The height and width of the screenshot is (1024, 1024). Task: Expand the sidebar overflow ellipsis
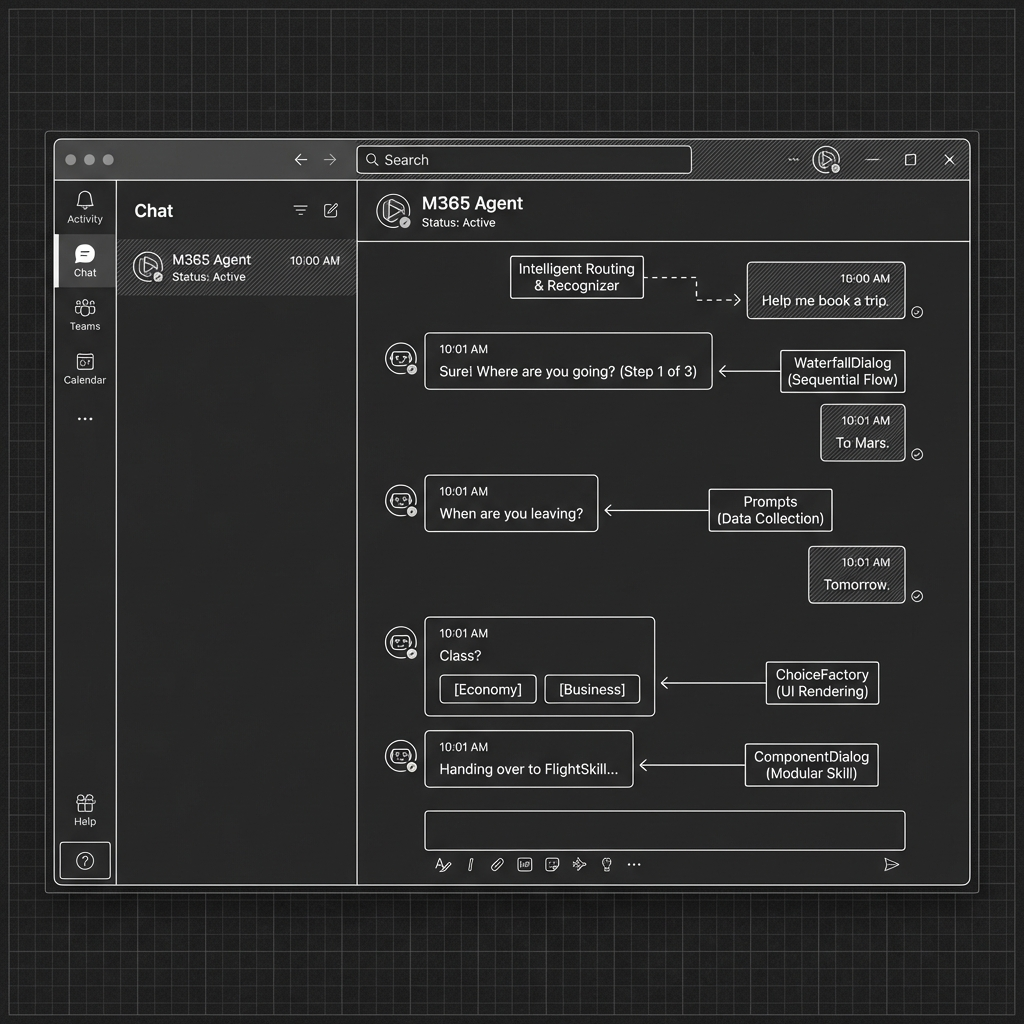(x=84, y=419)
